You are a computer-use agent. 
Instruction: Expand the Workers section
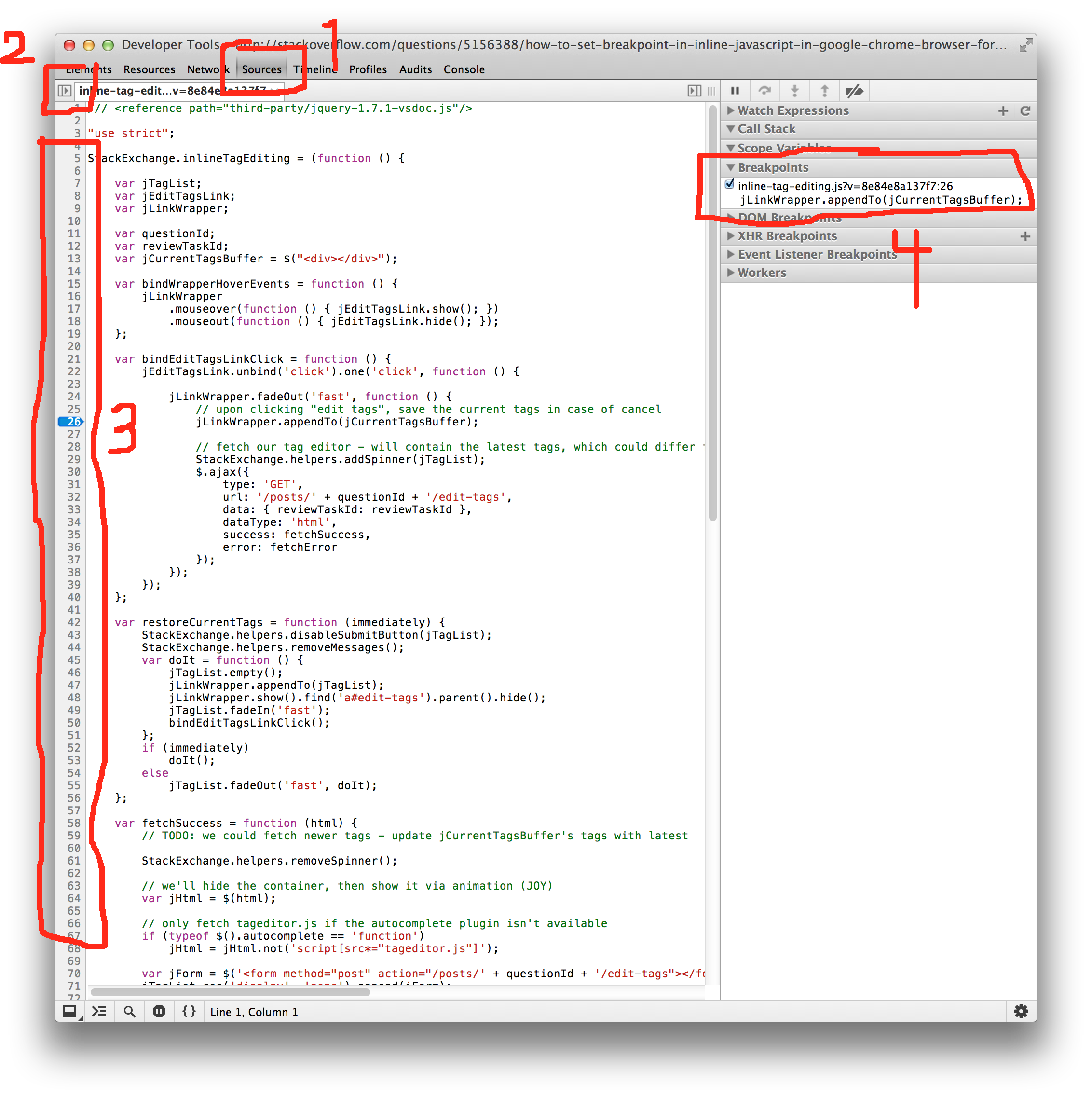878,274
